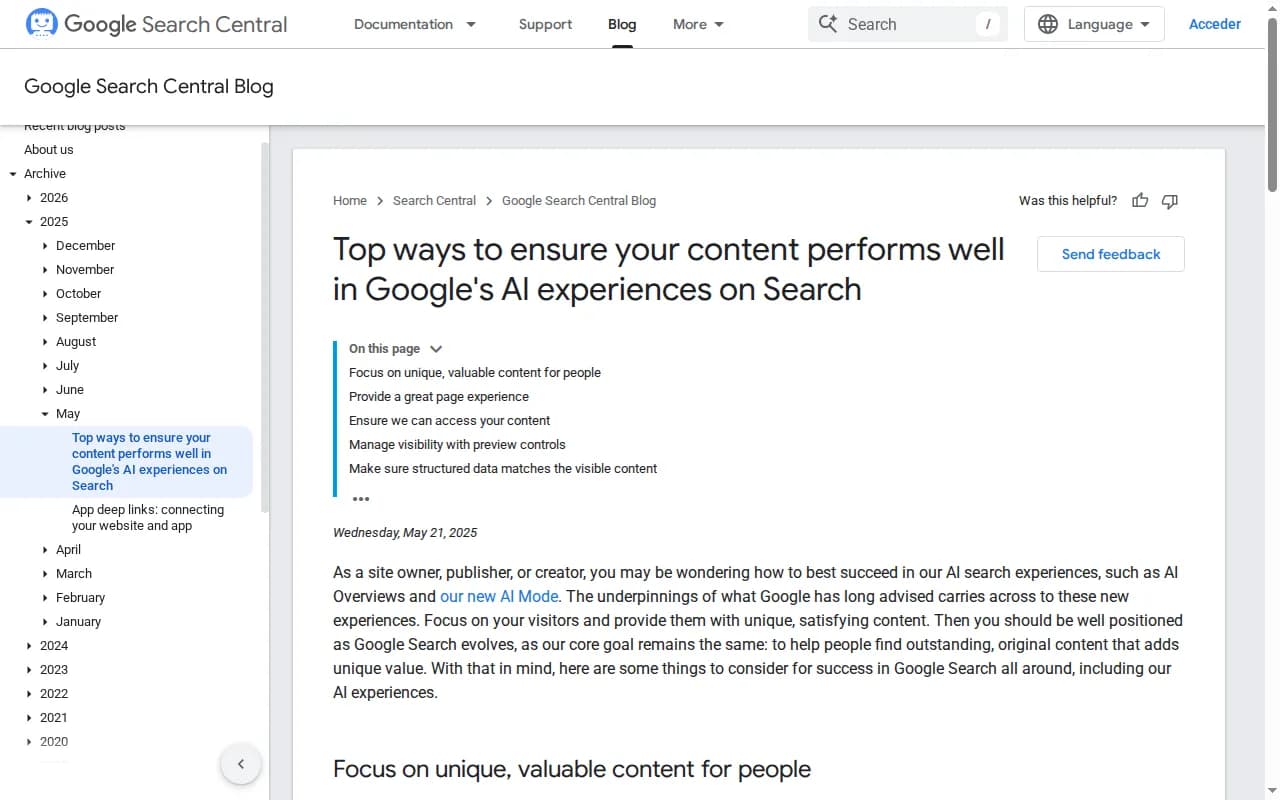Collapse the 'On this page' section

coord(436,348)
